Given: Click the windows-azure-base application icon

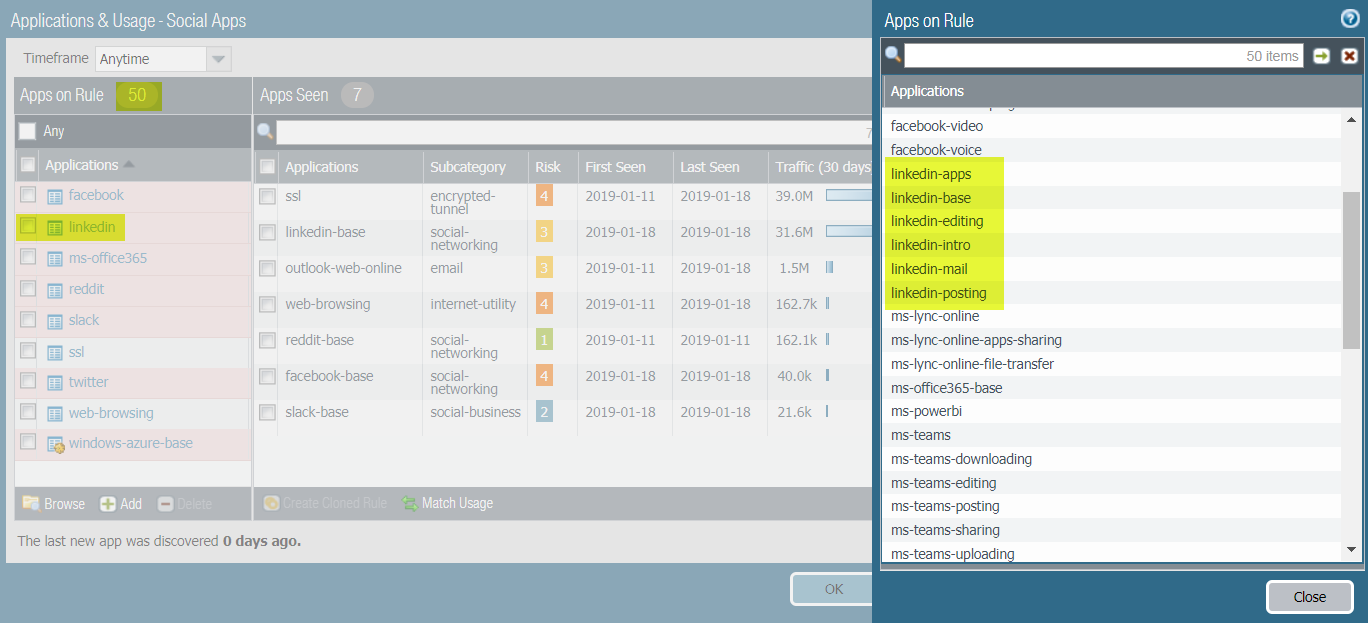Looking at the screenshot, I should pos(55,444).
